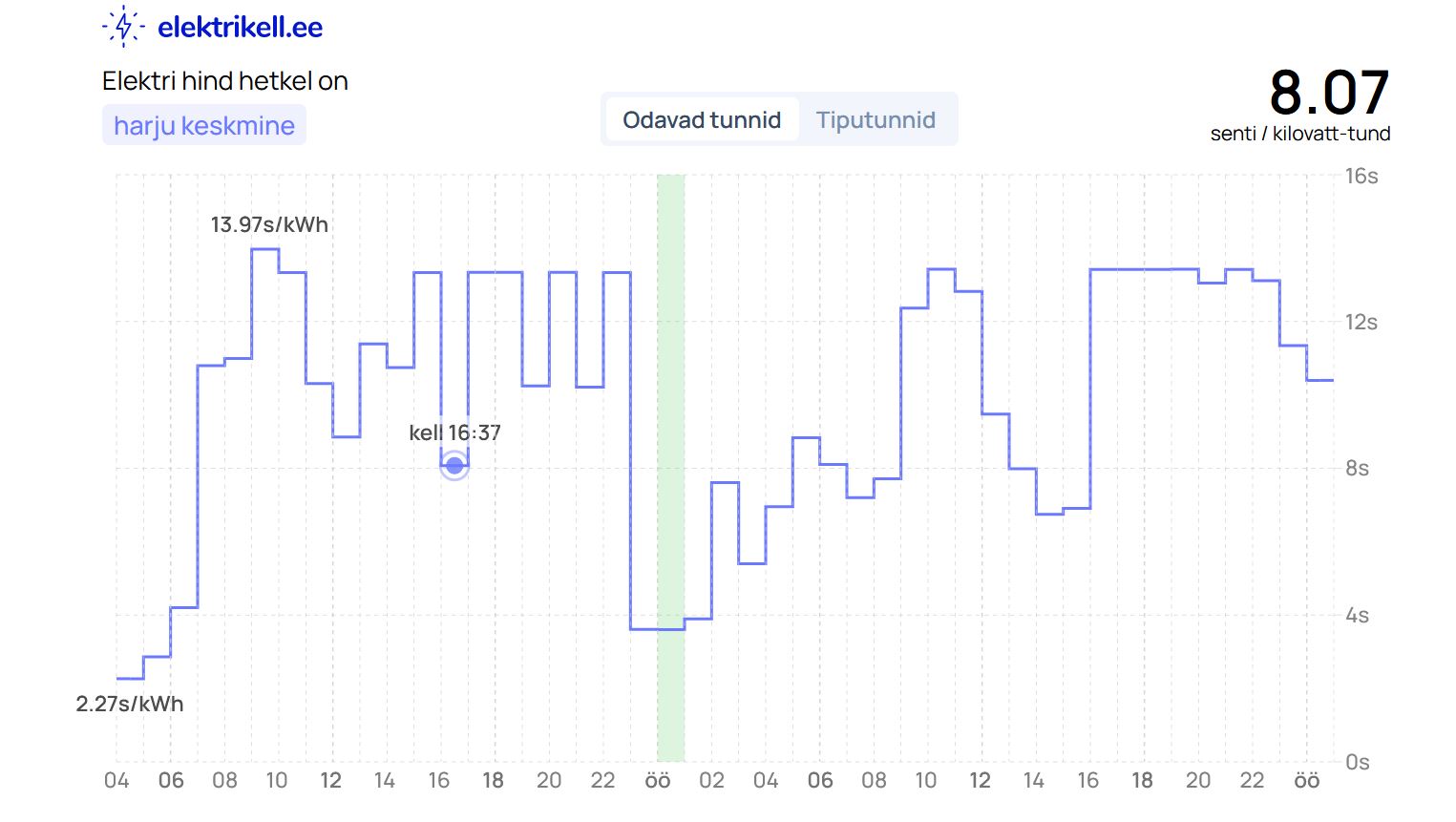Click the 4s label on the price axis
Screen dimensions: 1456x822
1357,615
